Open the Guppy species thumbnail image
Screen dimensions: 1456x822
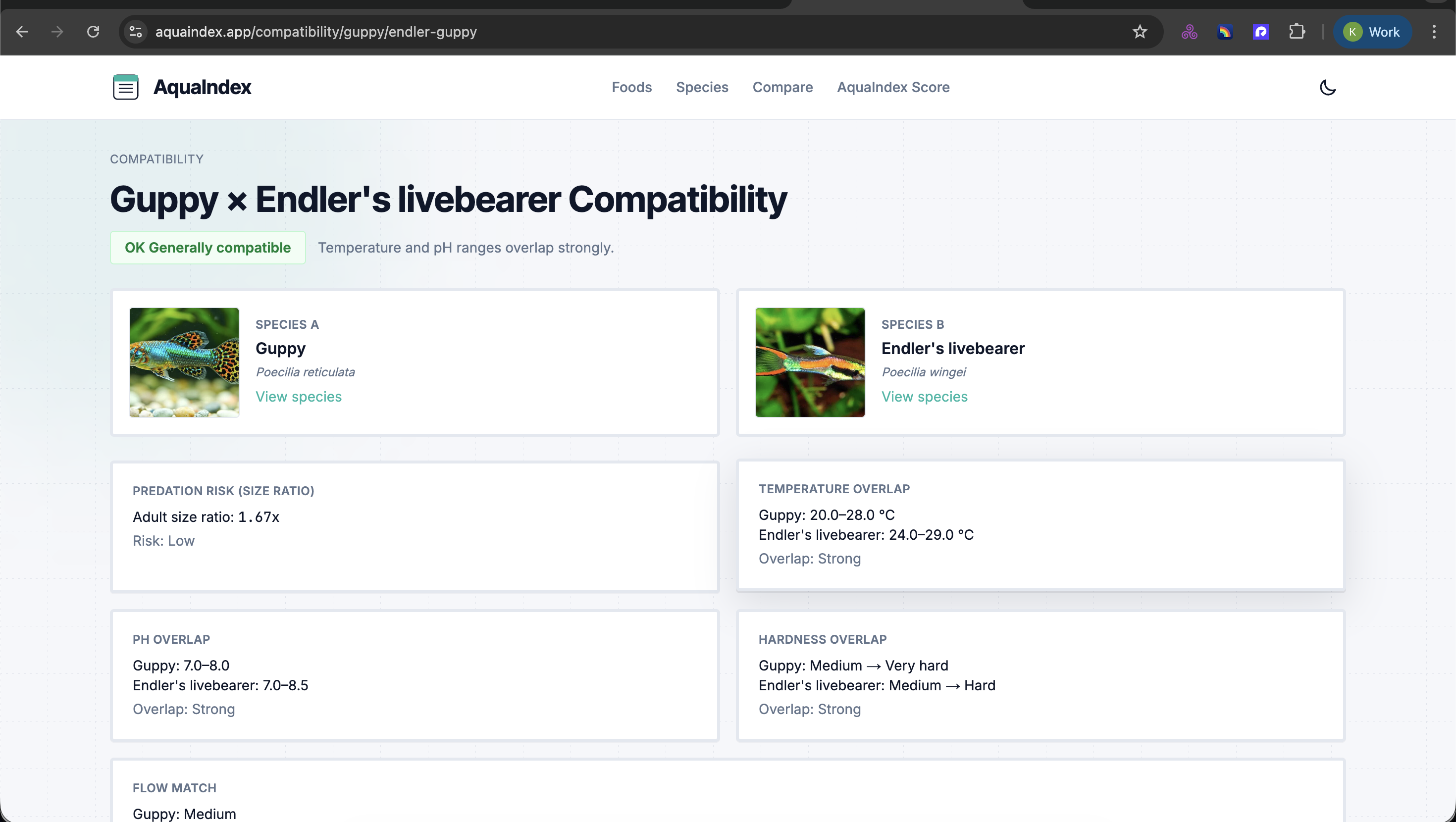(184, 362)
